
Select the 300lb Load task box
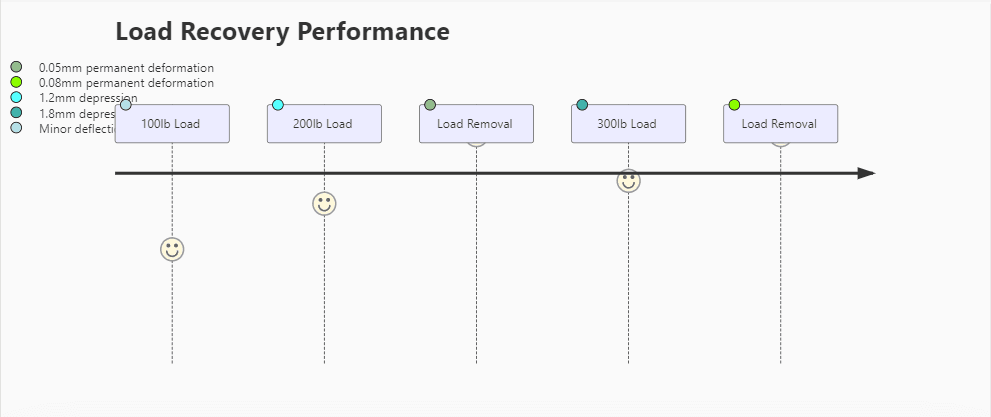628,124
